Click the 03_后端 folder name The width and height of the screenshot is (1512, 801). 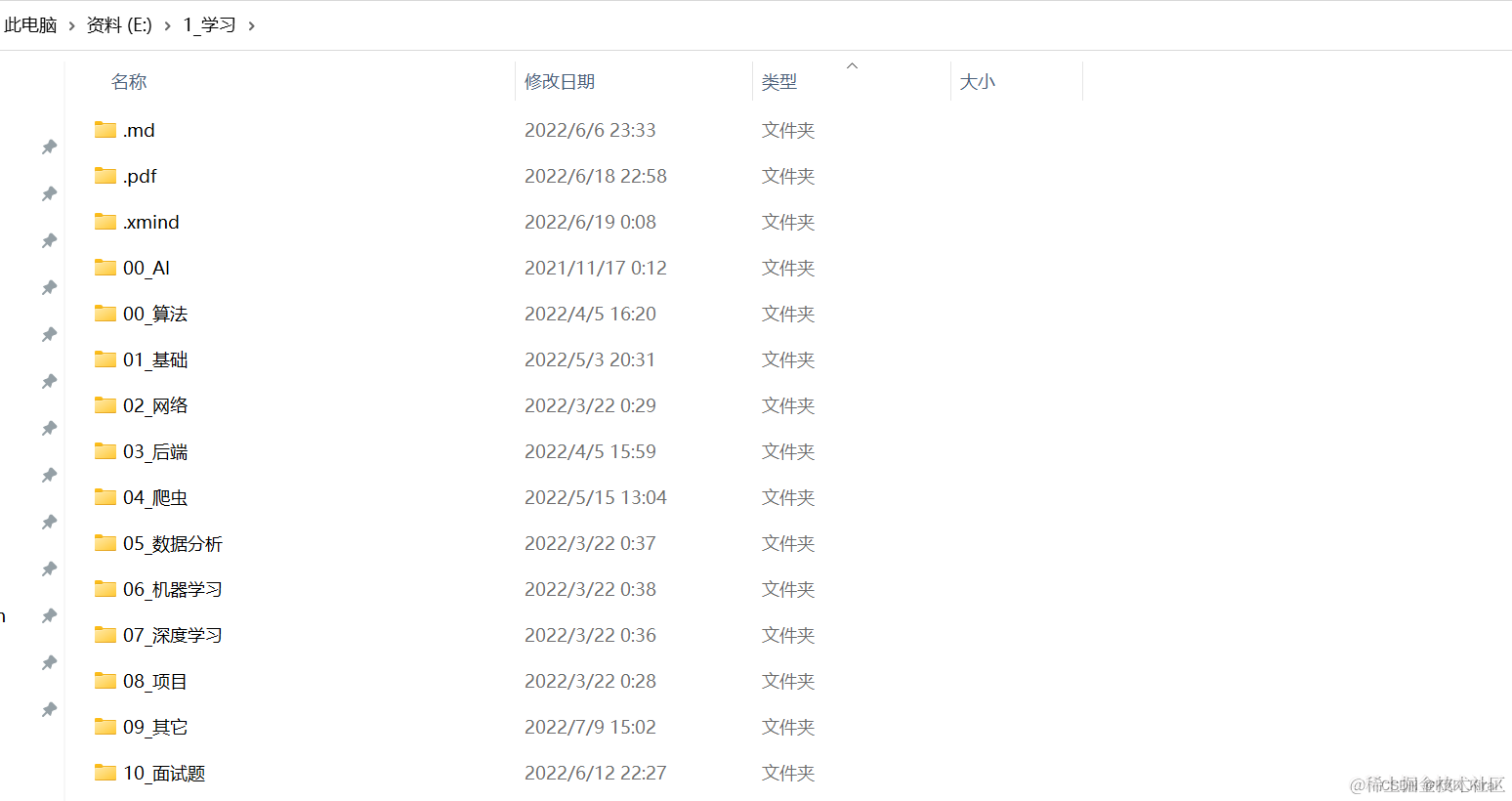(155, 452)
